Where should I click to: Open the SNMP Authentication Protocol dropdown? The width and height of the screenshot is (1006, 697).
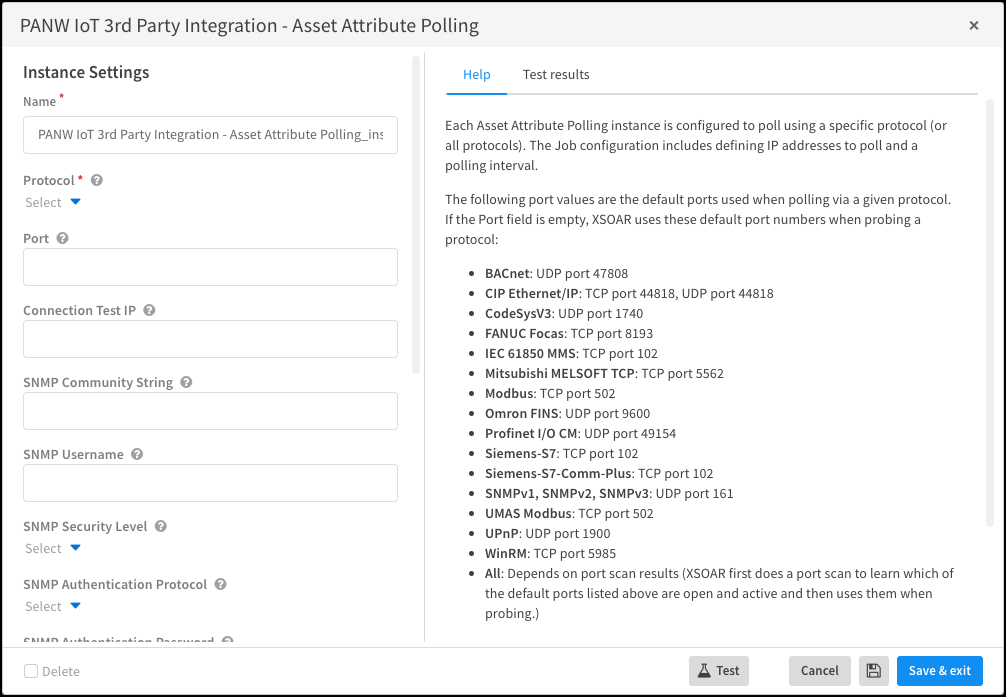[x=53, y=607]
